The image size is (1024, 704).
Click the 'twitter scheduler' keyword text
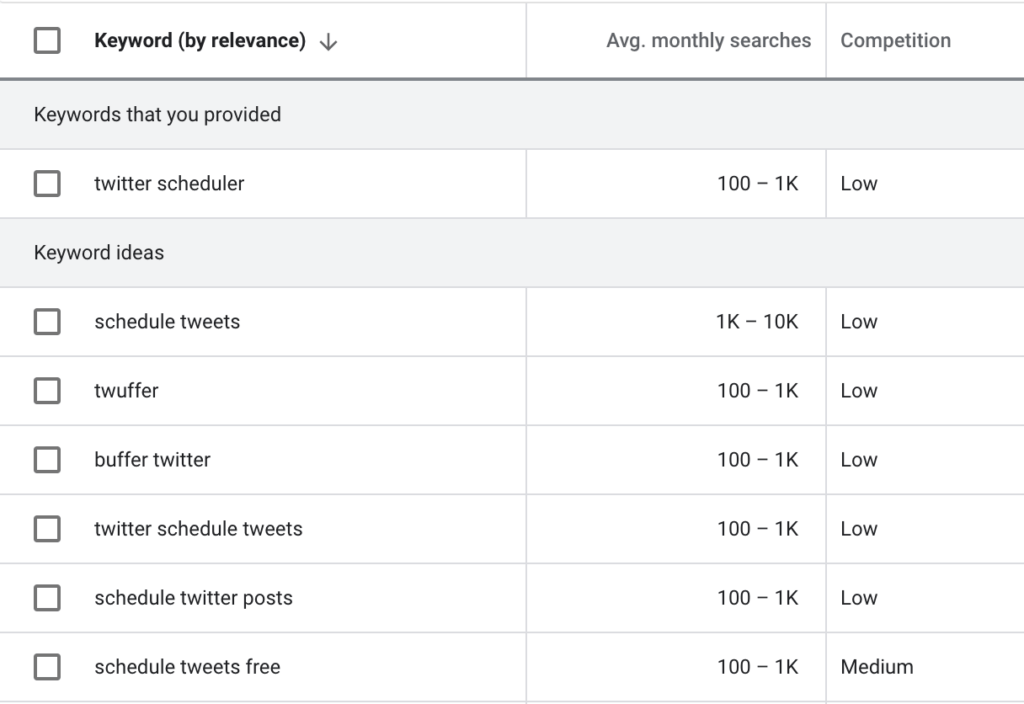[169, 184]
